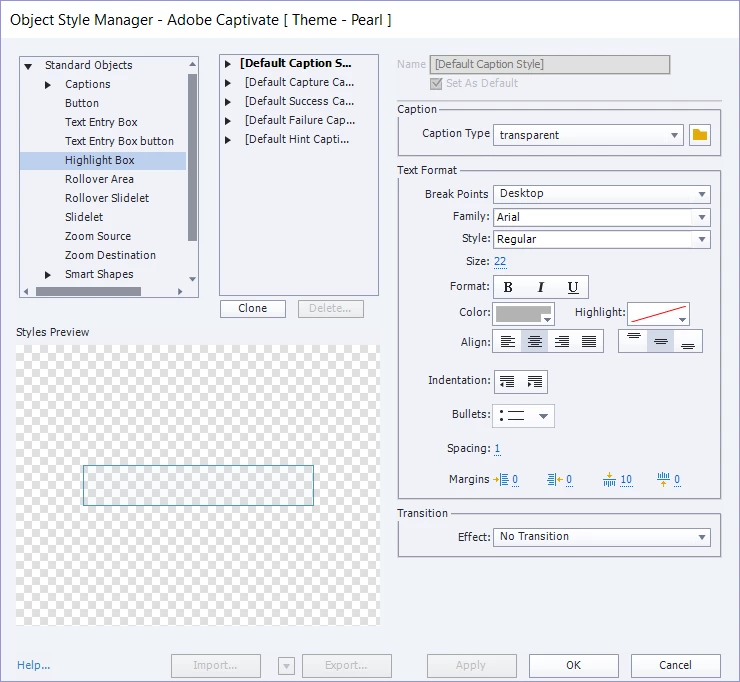Expand the Smart Shapes tree node
This screenshot has height=682, width=740.
coord(48,275)
